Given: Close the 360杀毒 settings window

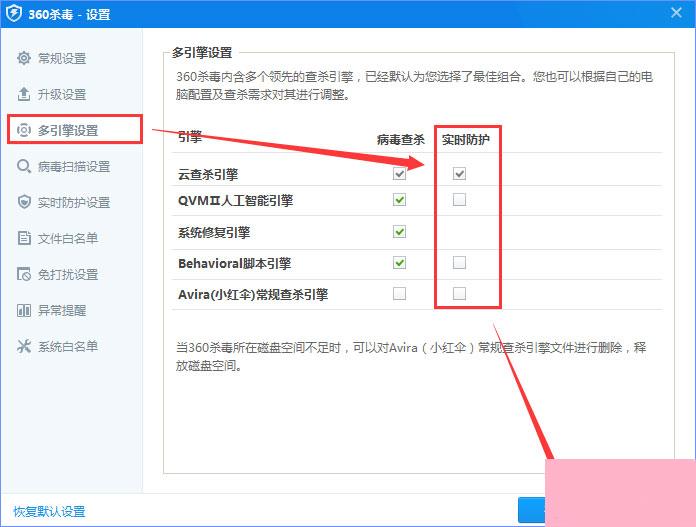Looking at the screenshot, I should click(676, 12).
